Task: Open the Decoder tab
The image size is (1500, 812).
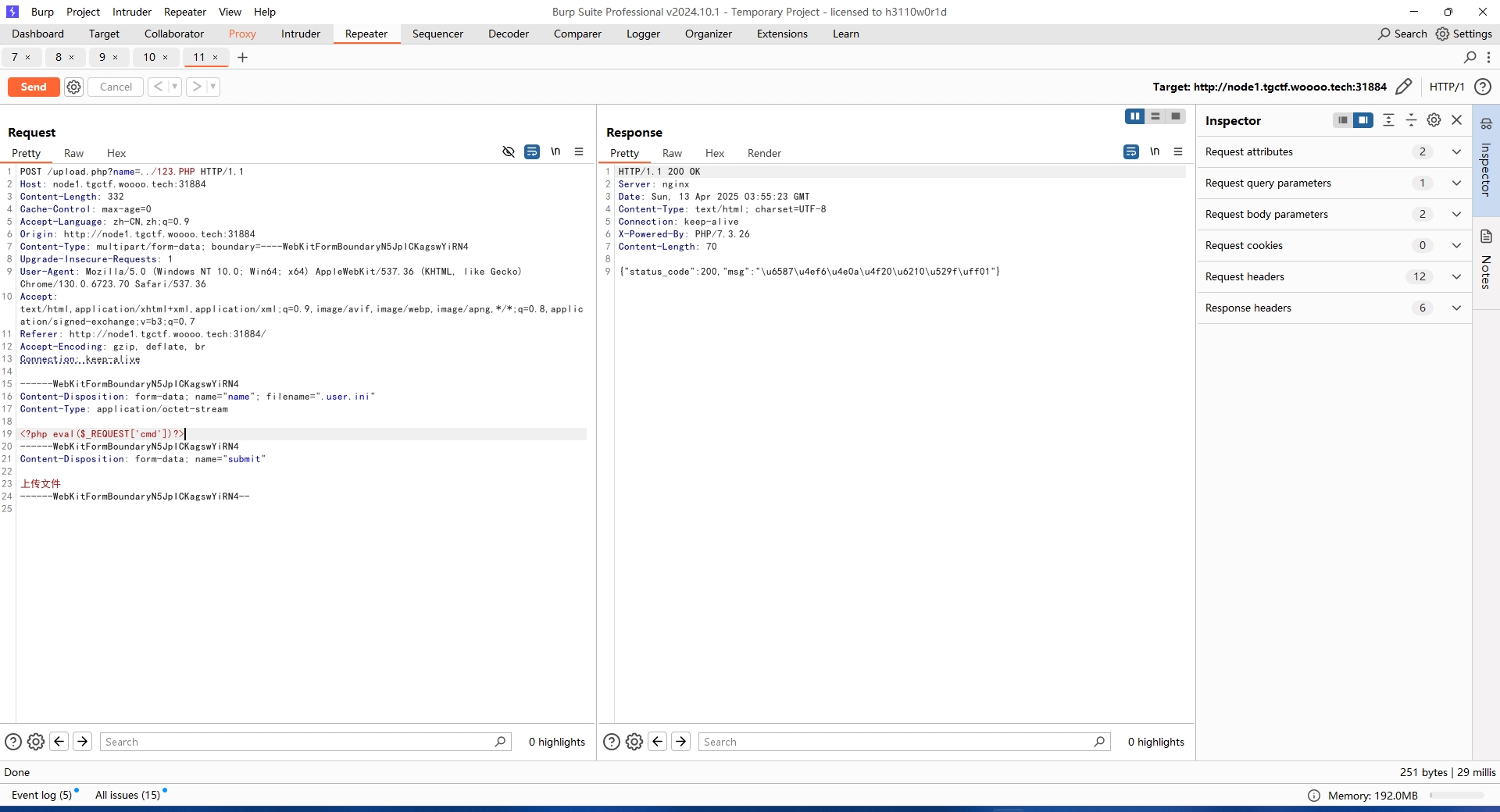Action: tap(509, 34)
